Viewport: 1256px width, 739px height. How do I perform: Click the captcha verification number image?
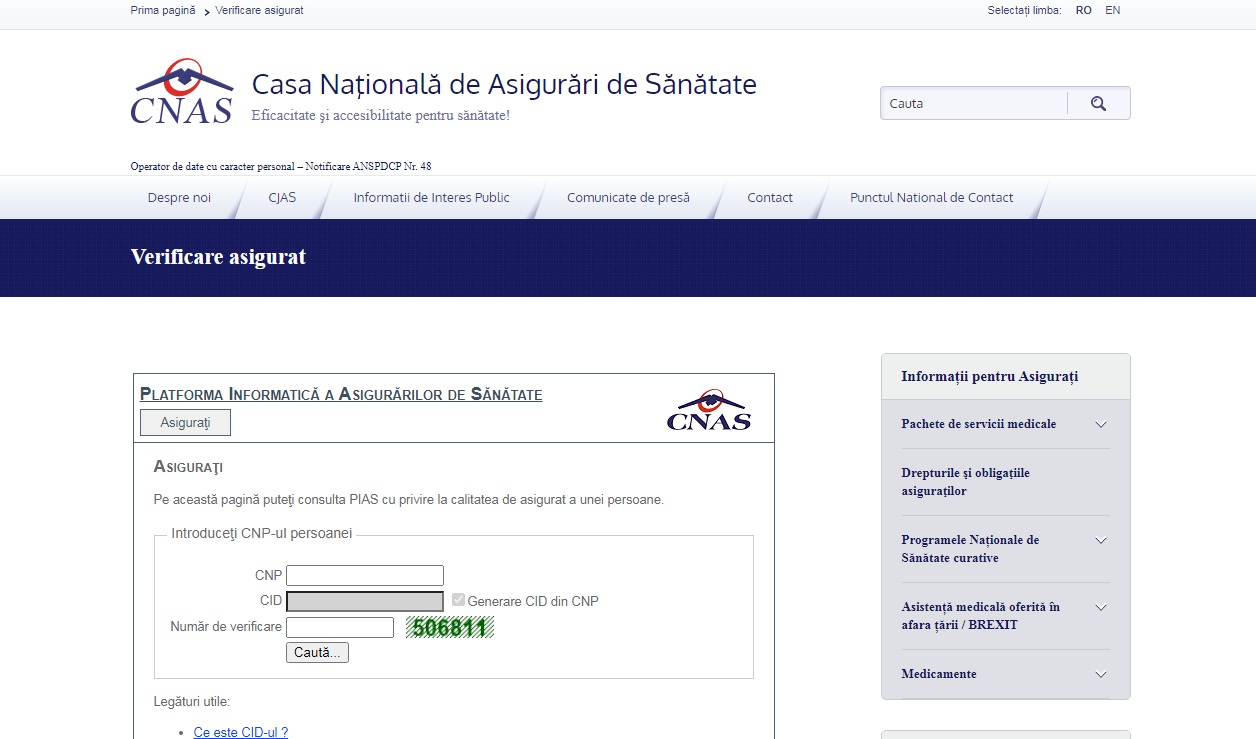pyautogui.click(x=450, y=628)
